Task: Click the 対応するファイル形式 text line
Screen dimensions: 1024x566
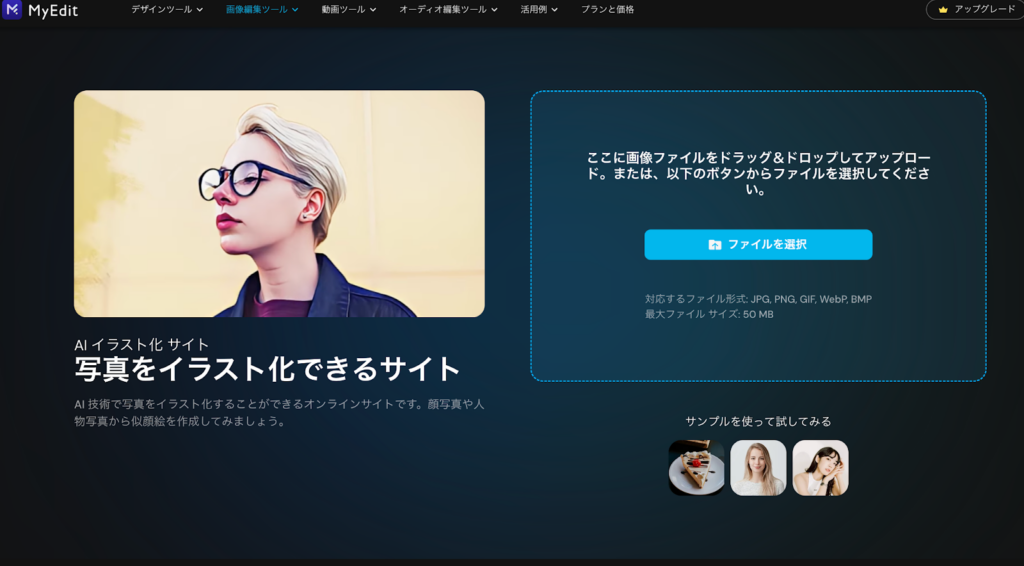Action: (758, 299)
